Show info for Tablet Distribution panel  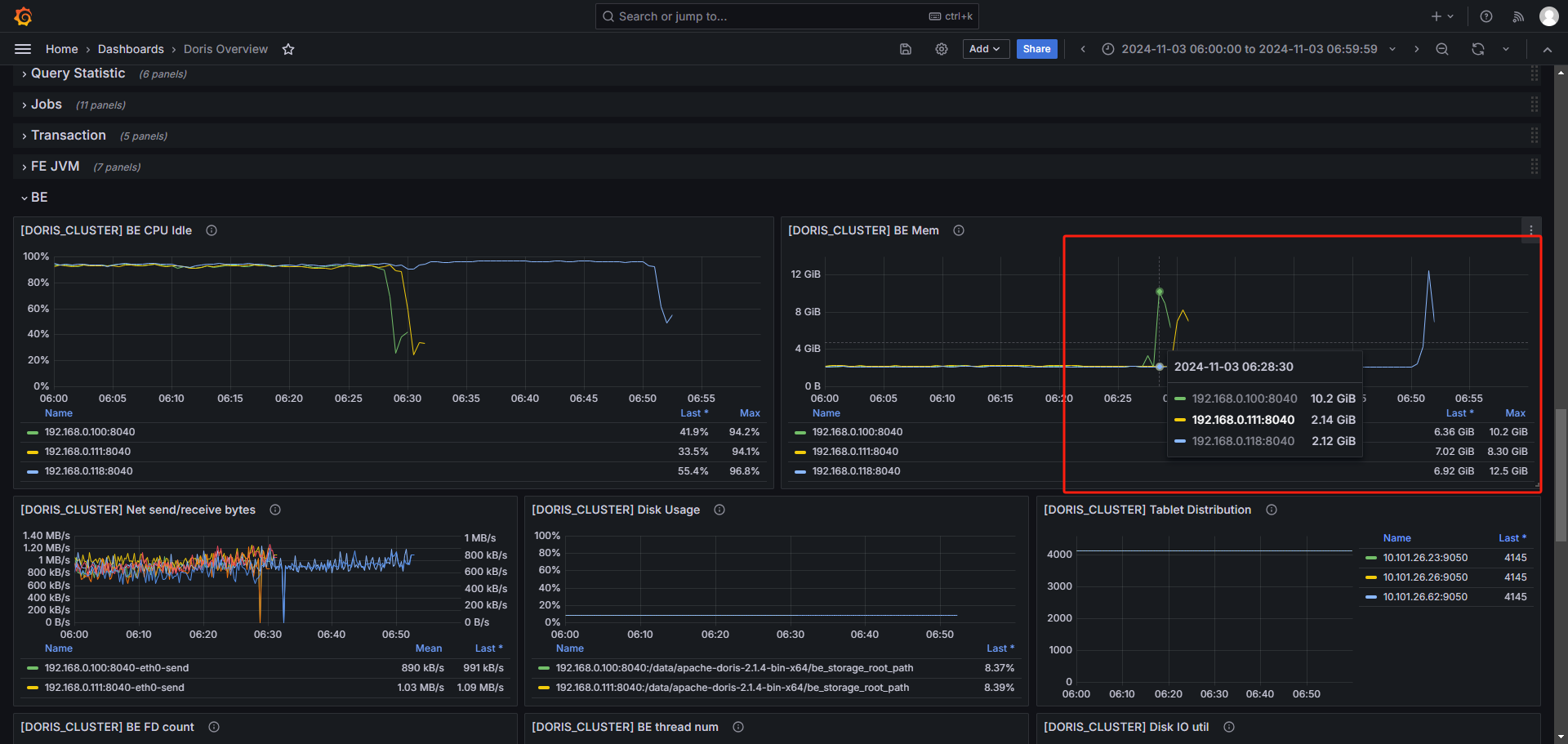[1272, 510]
